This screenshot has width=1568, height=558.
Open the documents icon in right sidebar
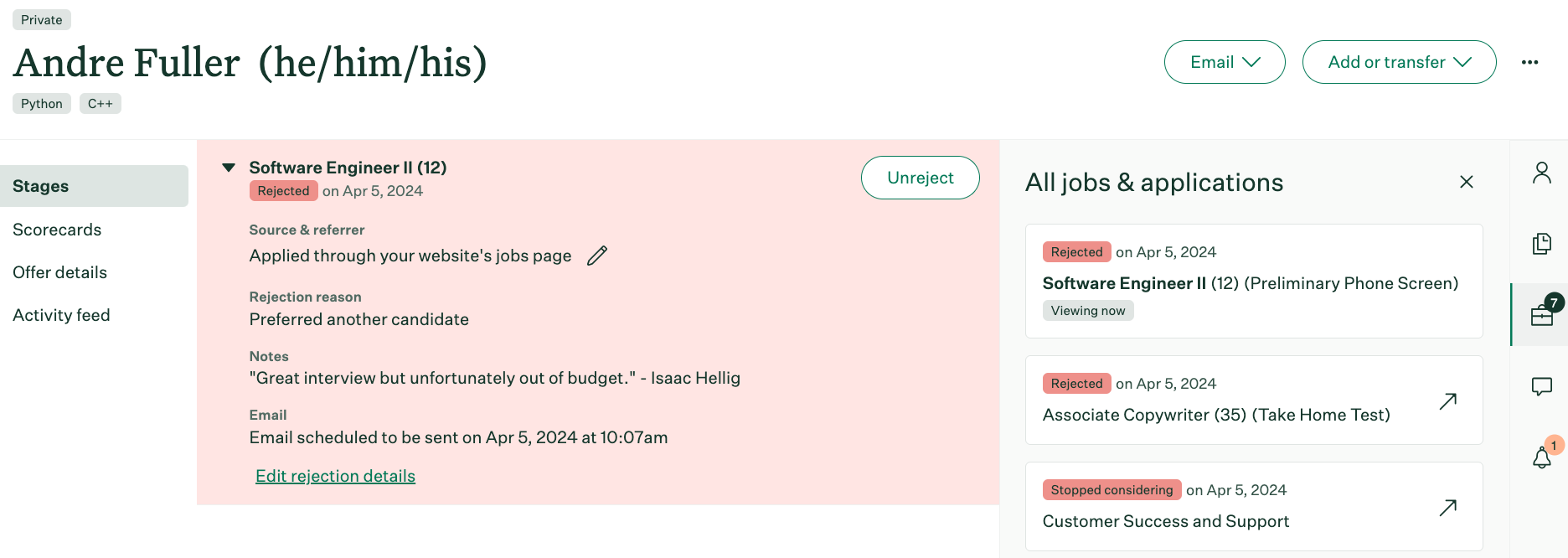click(1541, 244)
